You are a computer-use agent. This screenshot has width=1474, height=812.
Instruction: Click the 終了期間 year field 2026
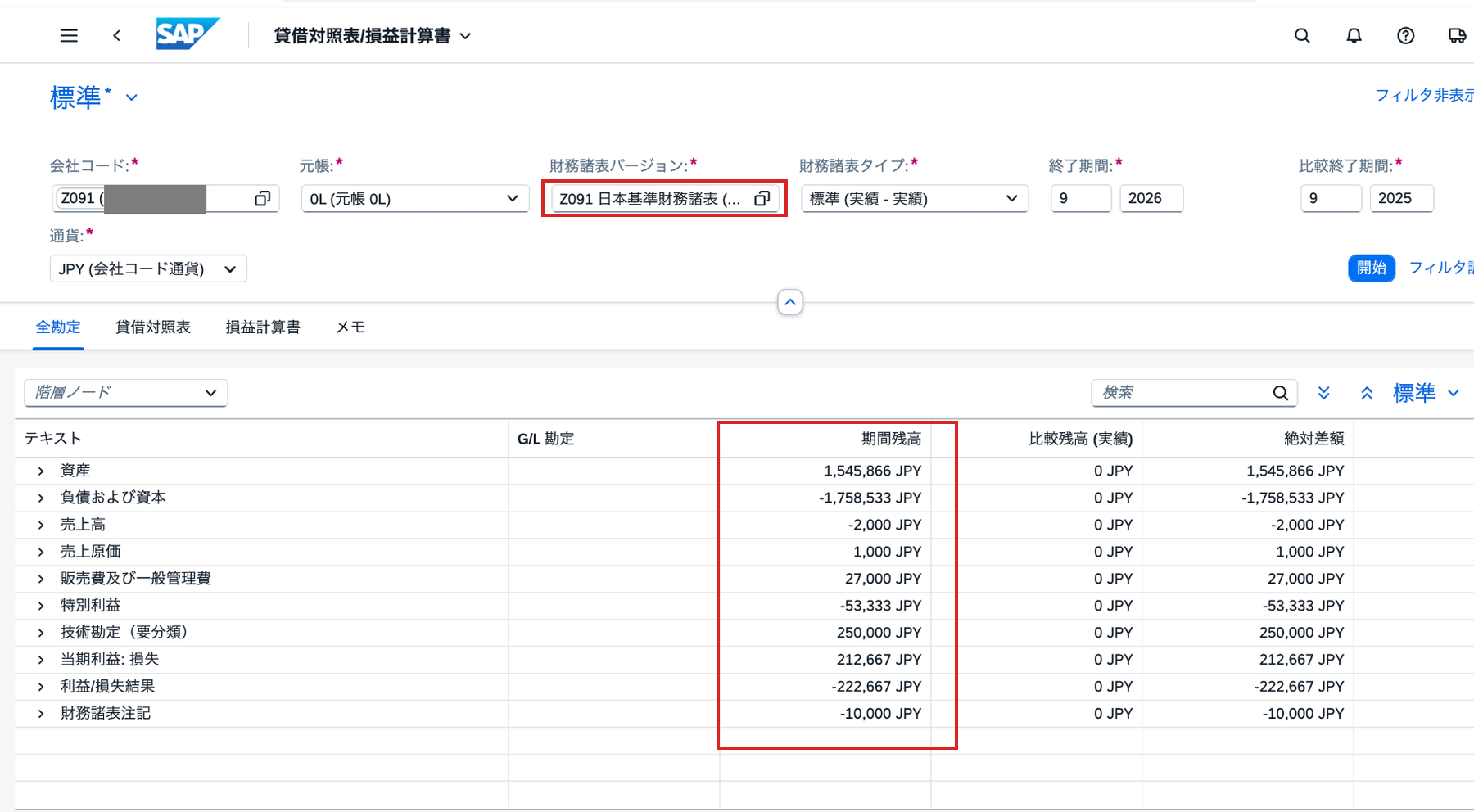click(x=1151, y=199)
